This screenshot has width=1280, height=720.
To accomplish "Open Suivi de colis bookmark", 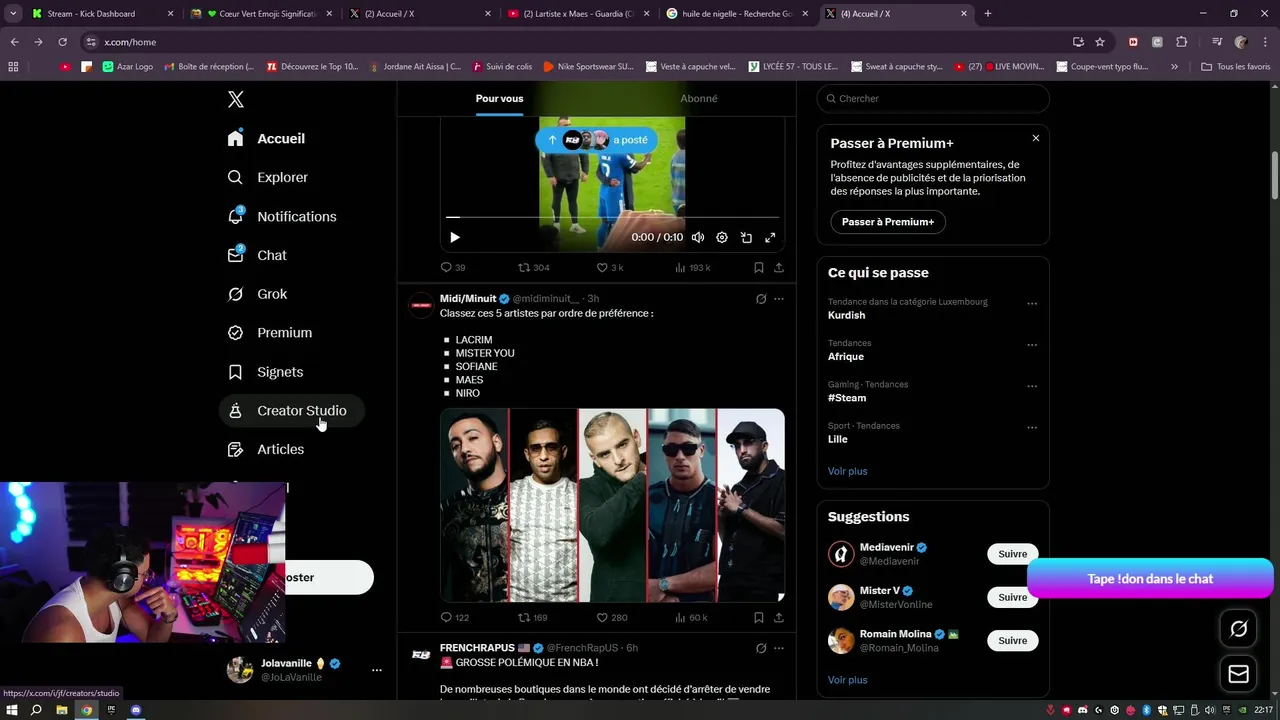I will (x=503, y=67).
